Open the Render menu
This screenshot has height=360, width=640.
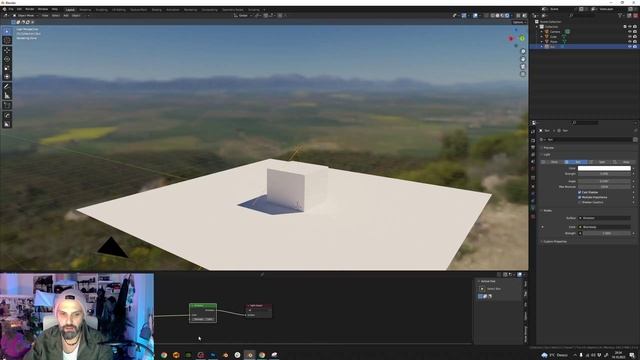[30, 9]
